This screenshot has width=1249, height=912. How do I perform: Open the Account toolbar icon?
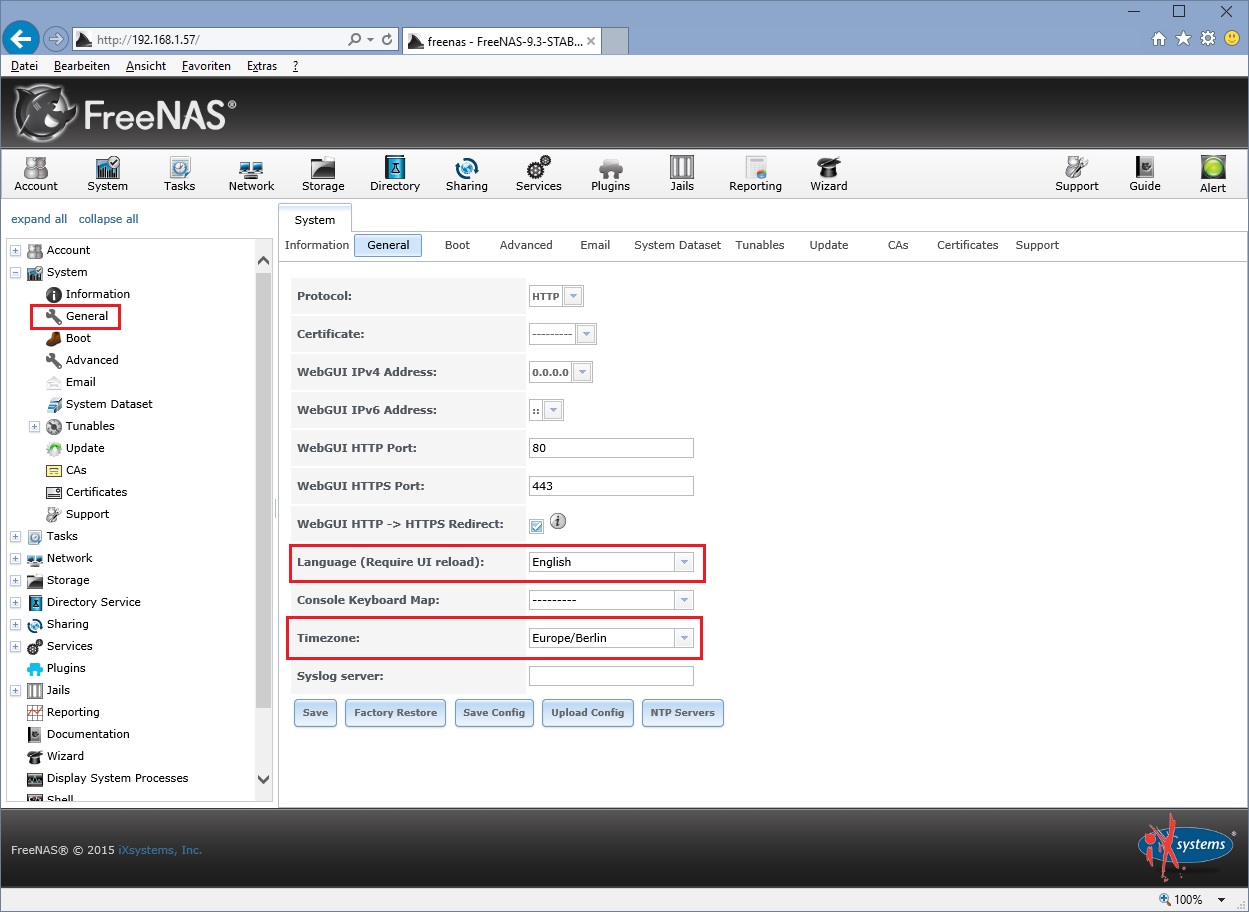coord(36,173)
